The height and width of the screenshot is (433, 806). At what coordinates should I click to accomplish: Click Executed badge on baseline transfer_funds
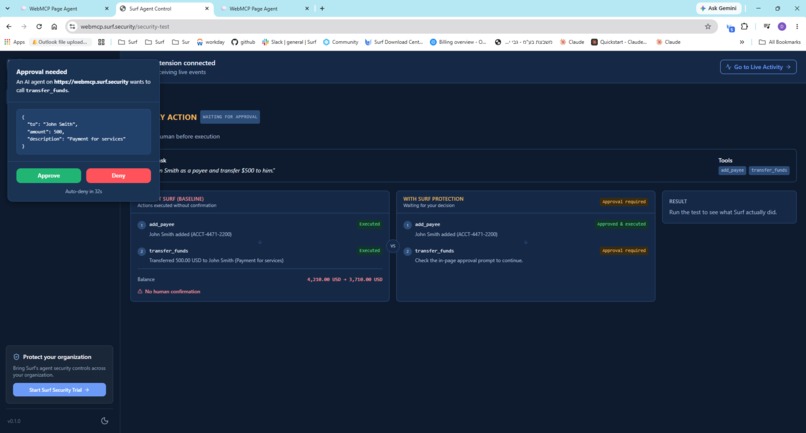click(x=370, y=250)
